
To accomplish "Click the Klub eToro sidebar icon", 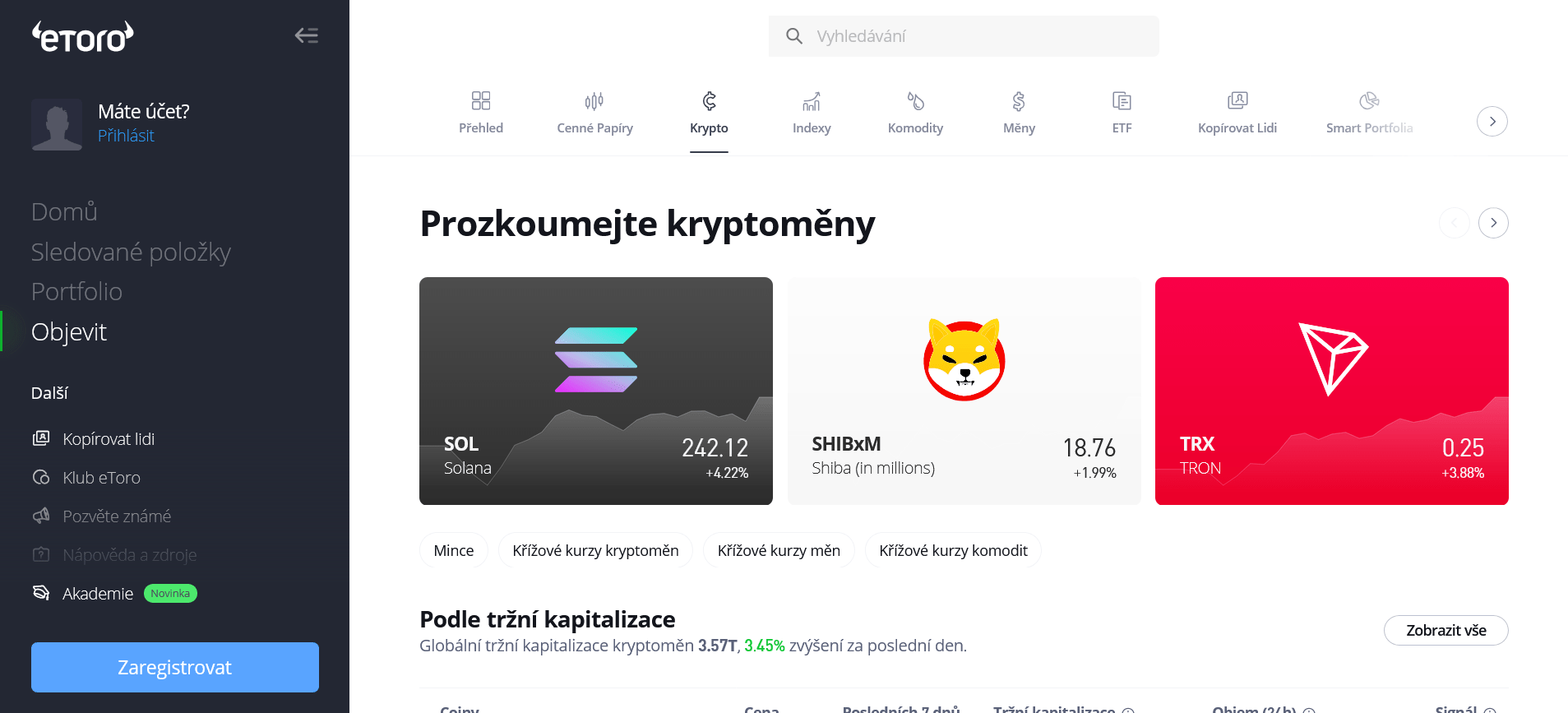I will [41, 477].
